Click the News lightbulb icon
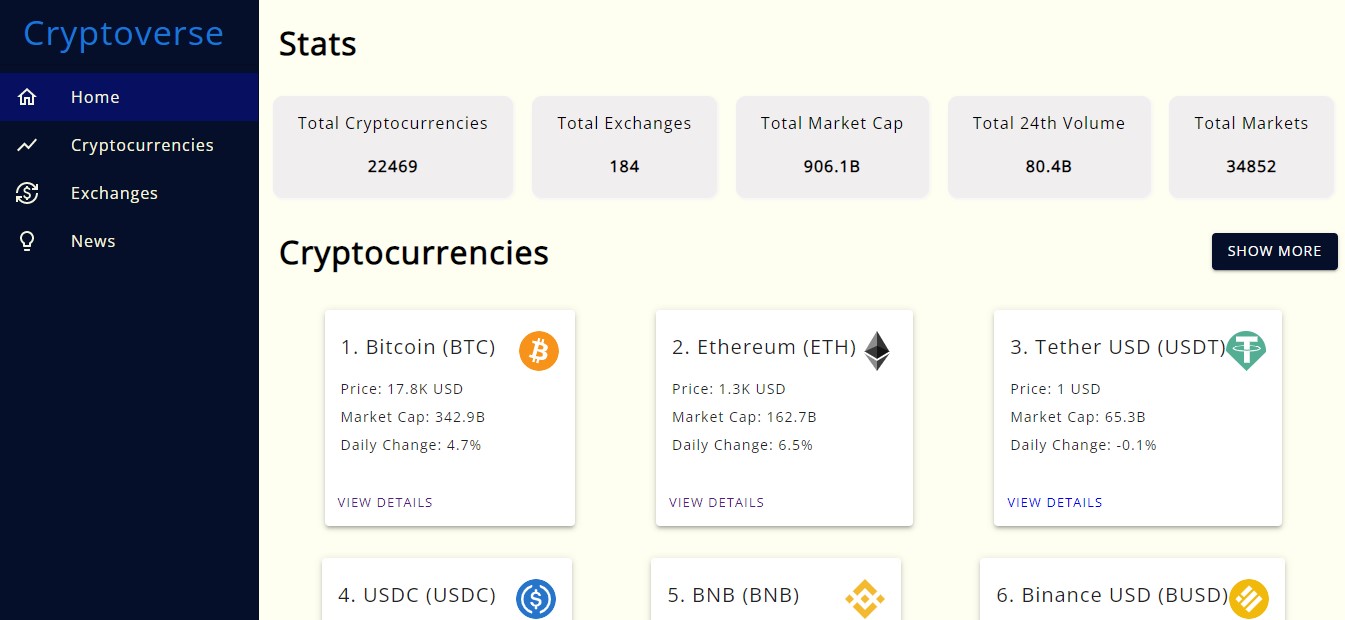Screen dimensions: 1345x620 pos(27,241)
